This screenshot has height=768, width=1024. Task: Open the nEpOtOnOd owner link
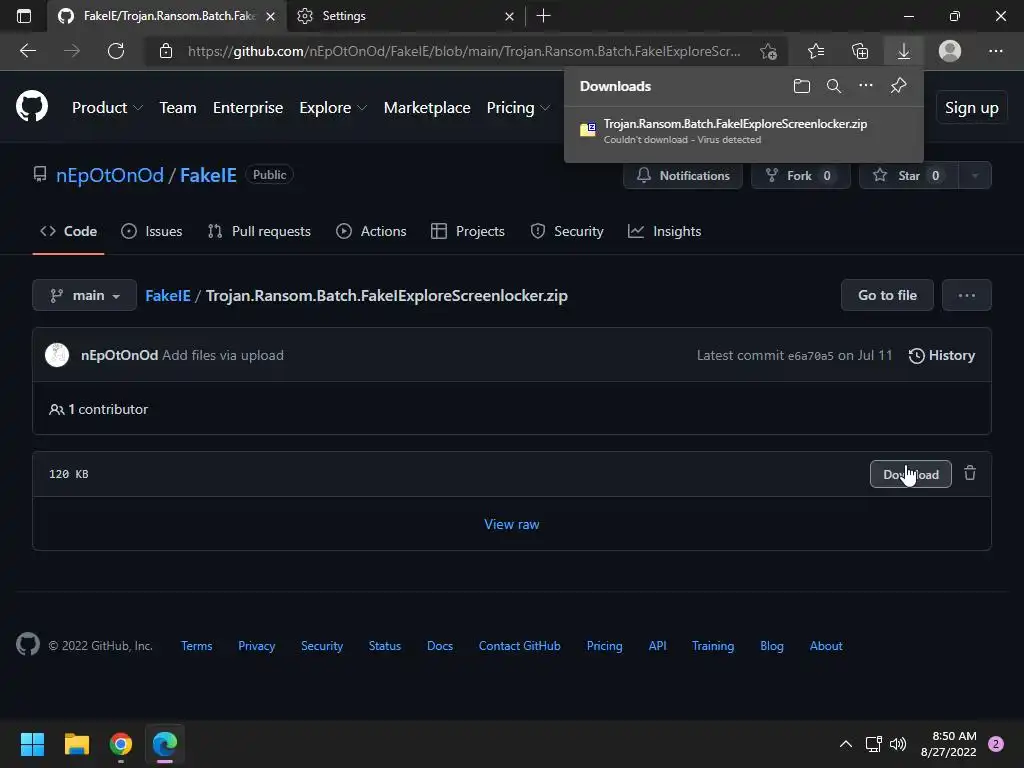coord(110,175)
